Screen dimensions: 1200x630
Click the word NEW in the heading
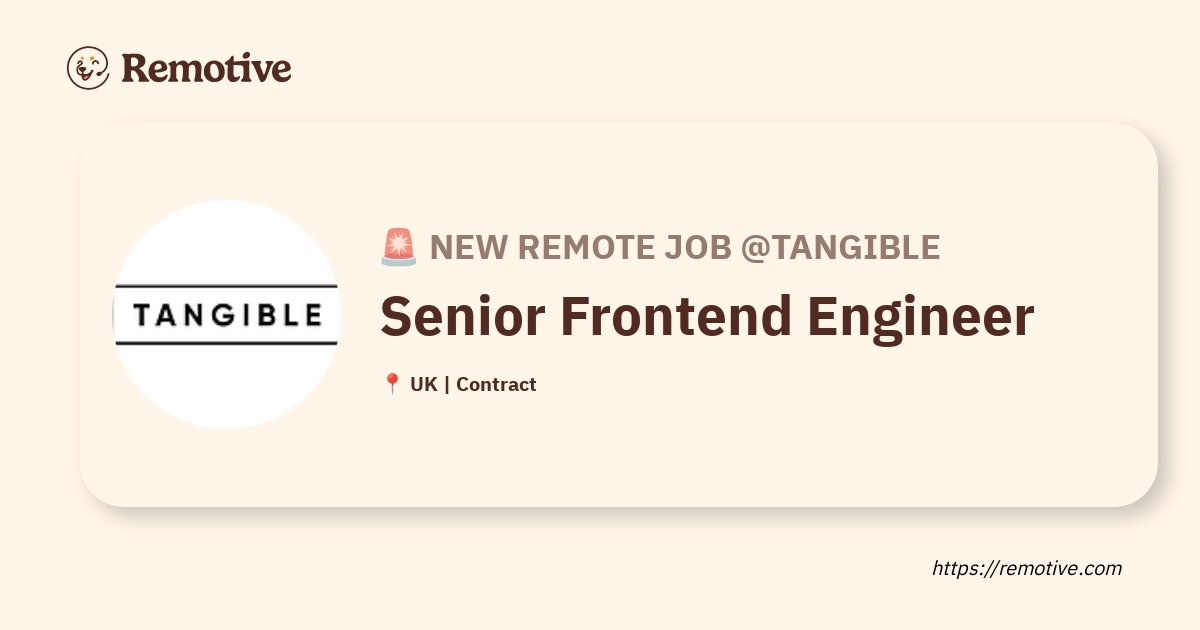468,247
